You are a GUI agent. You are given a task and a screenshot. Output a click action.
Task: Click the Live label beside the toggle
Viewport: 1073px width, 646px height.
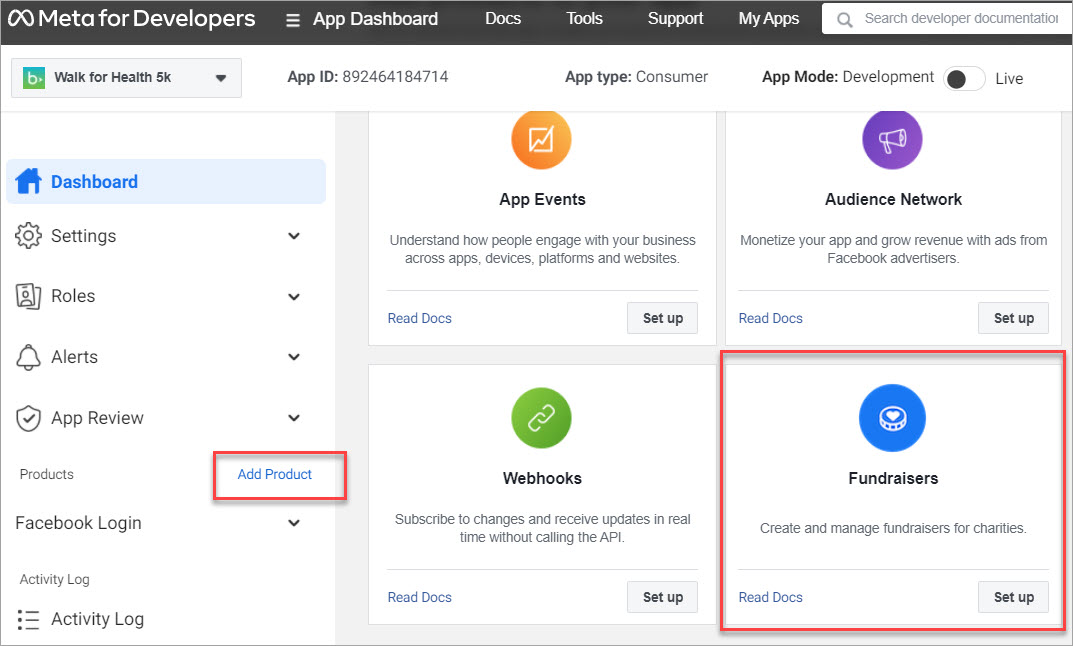point(1009,79)
